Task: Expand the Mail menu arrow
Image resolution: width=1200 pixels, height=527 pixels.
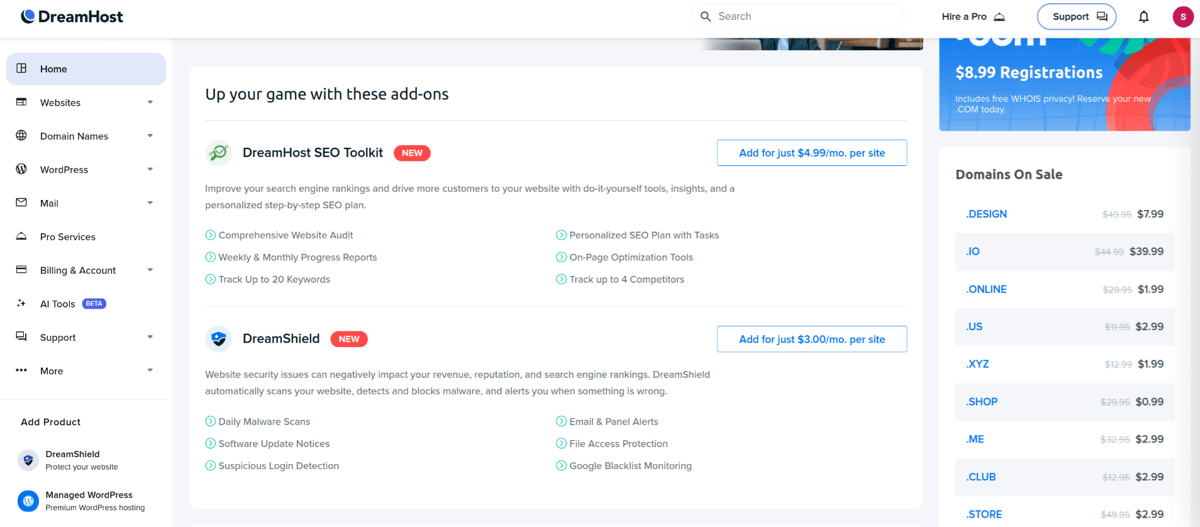Action: pyautogui.click(x=150, y=203)
